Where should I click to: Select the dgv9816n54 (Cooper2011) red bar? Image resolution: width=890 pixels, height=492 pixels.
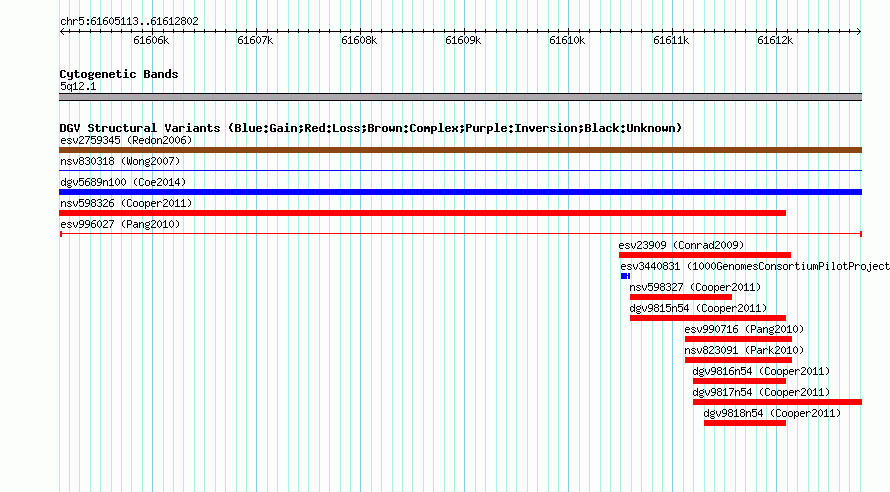pos(739,381)
